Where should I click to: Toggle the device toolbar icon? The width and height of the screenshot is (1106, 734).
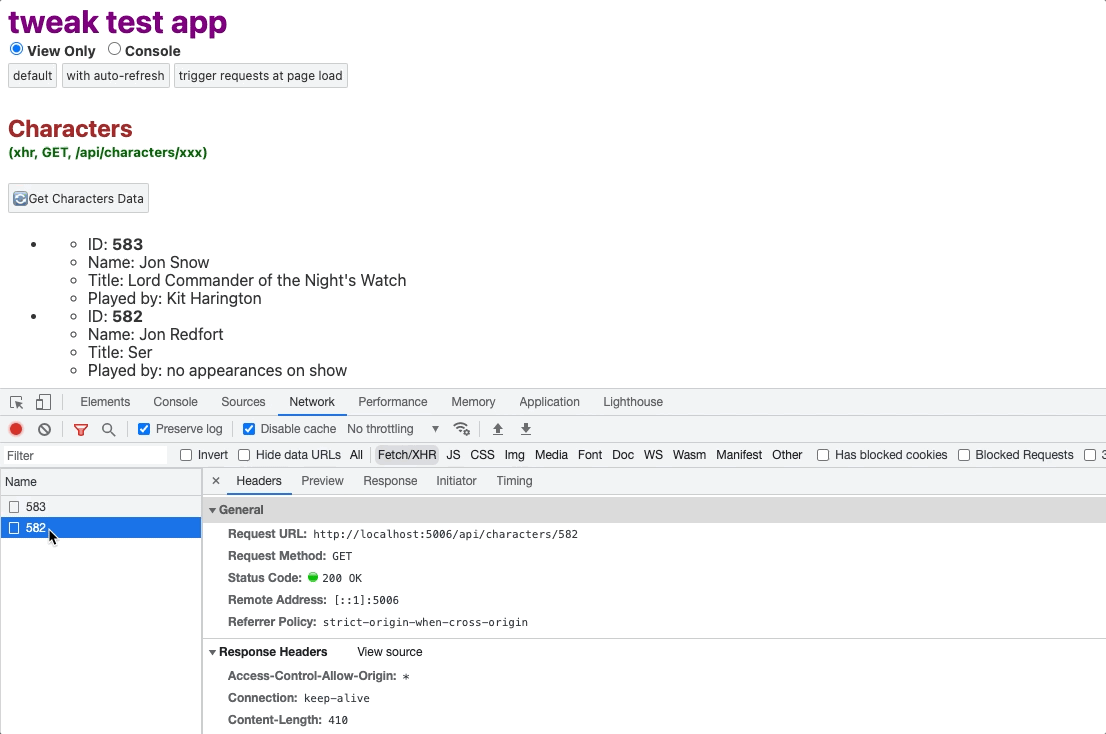coord(43,402)
